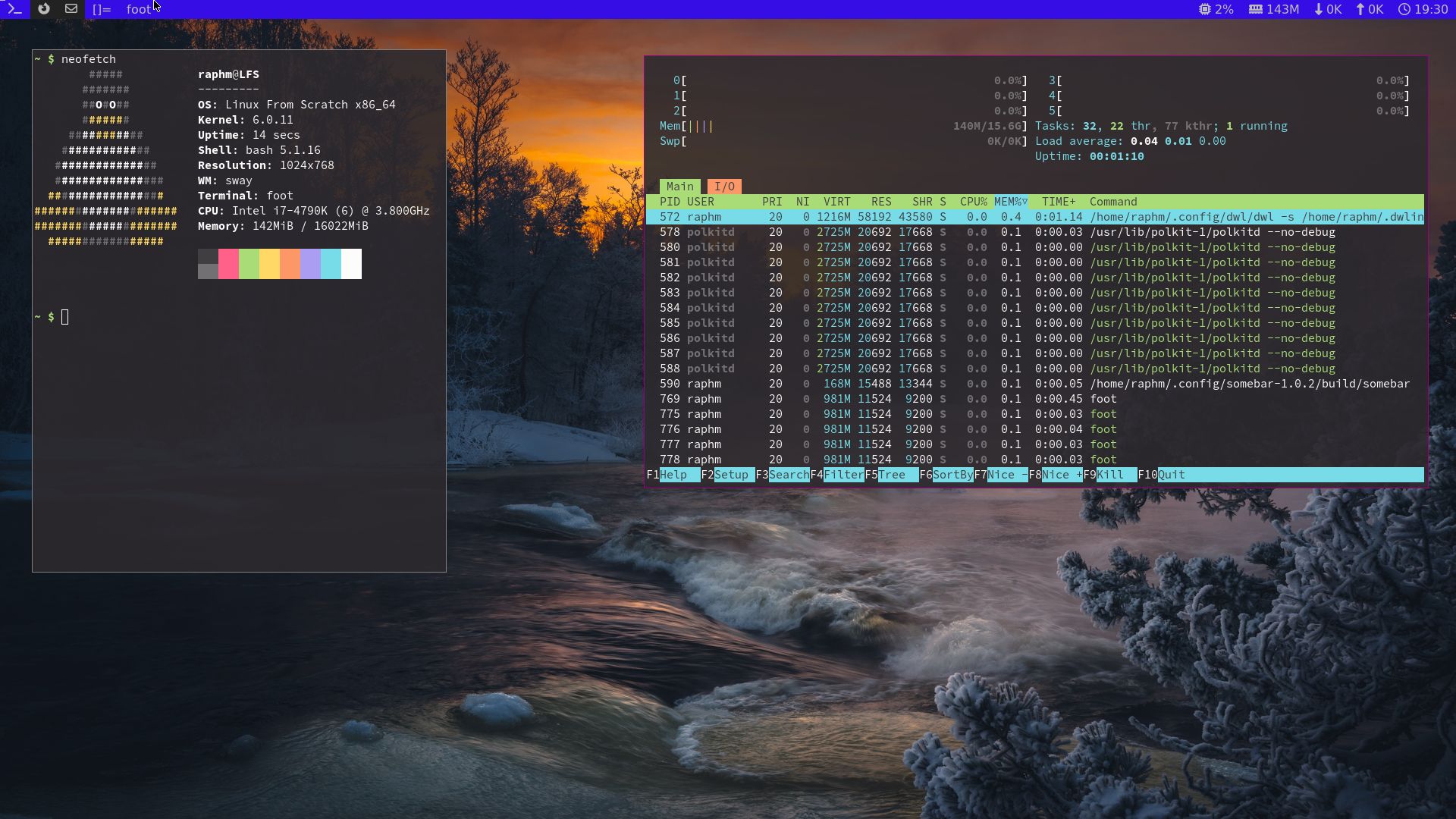Click the memory 143M indicator
1456x819 pixels.
point(1274,9)
